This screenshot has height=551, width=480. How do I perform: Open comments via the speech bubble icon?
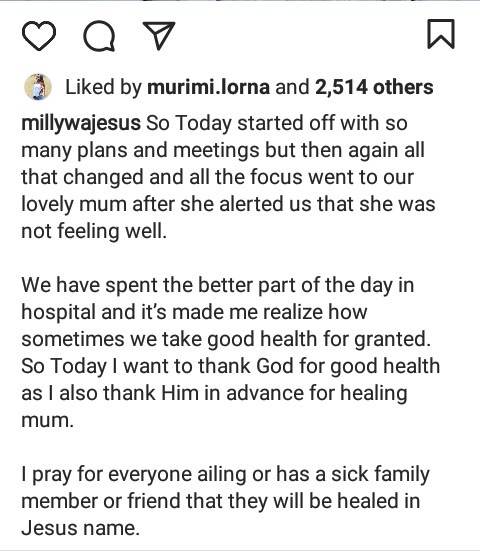pos(99,36)
